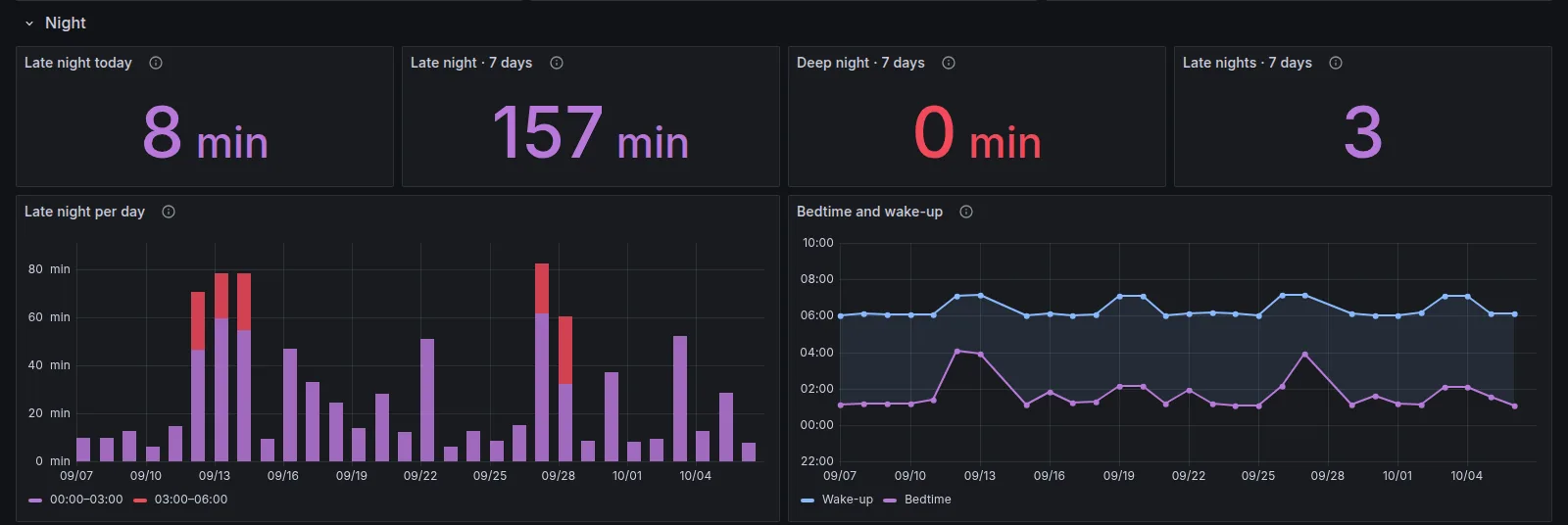
Task: Collapse the Night row chevron
Action: tap(29, 23)
